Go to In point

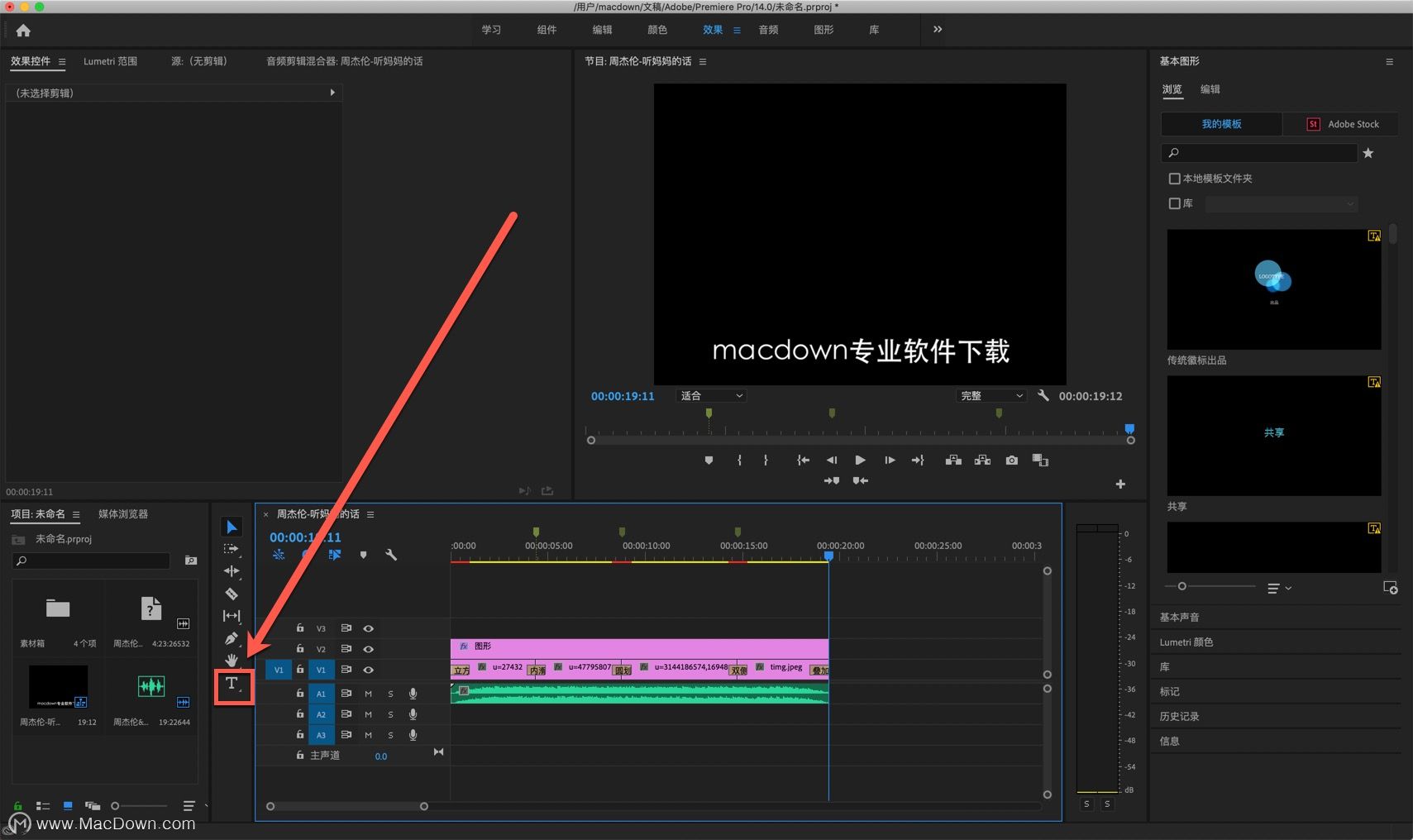[x=803, y=461]
